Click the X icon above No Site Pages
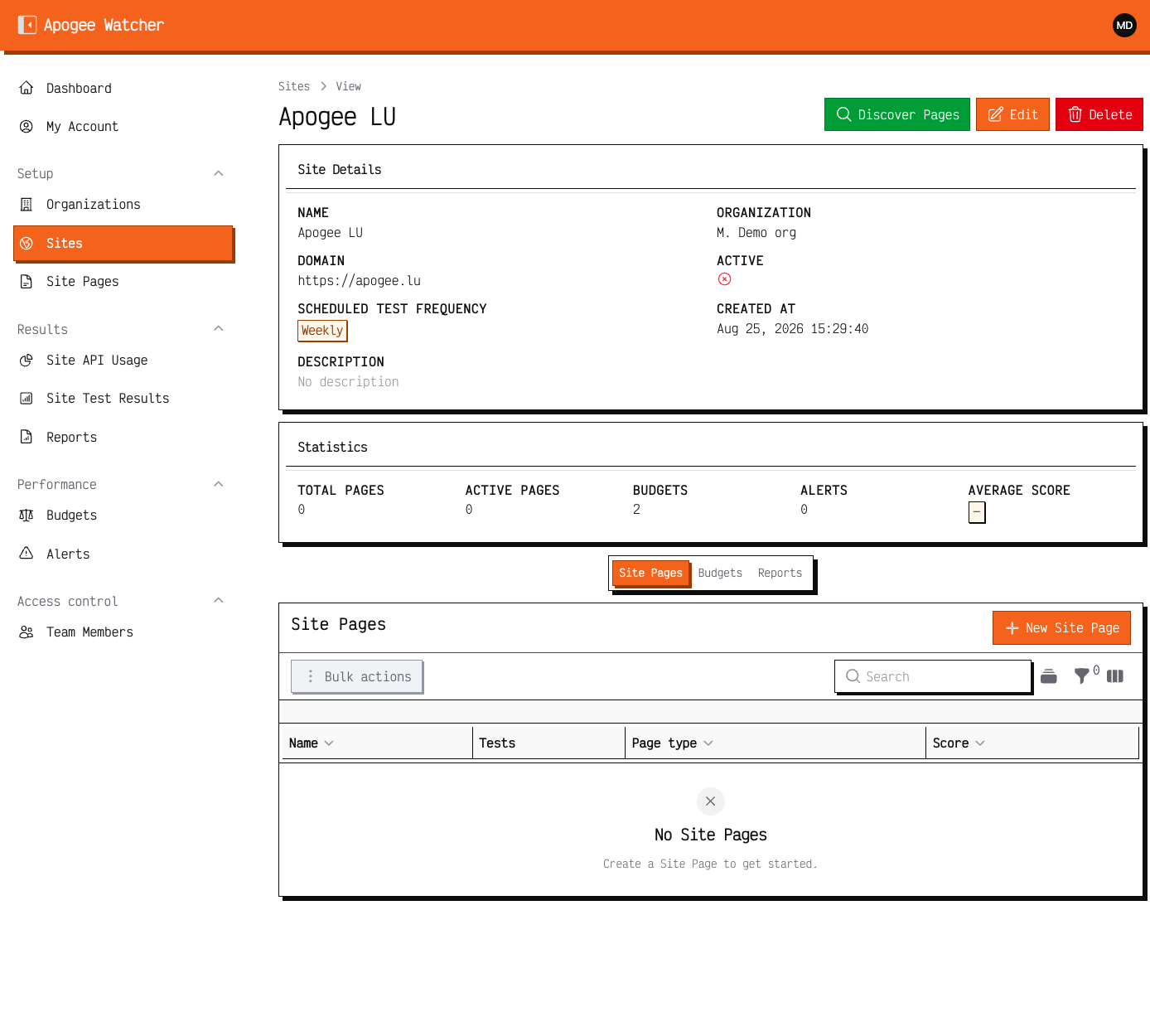 click(711, 801)
